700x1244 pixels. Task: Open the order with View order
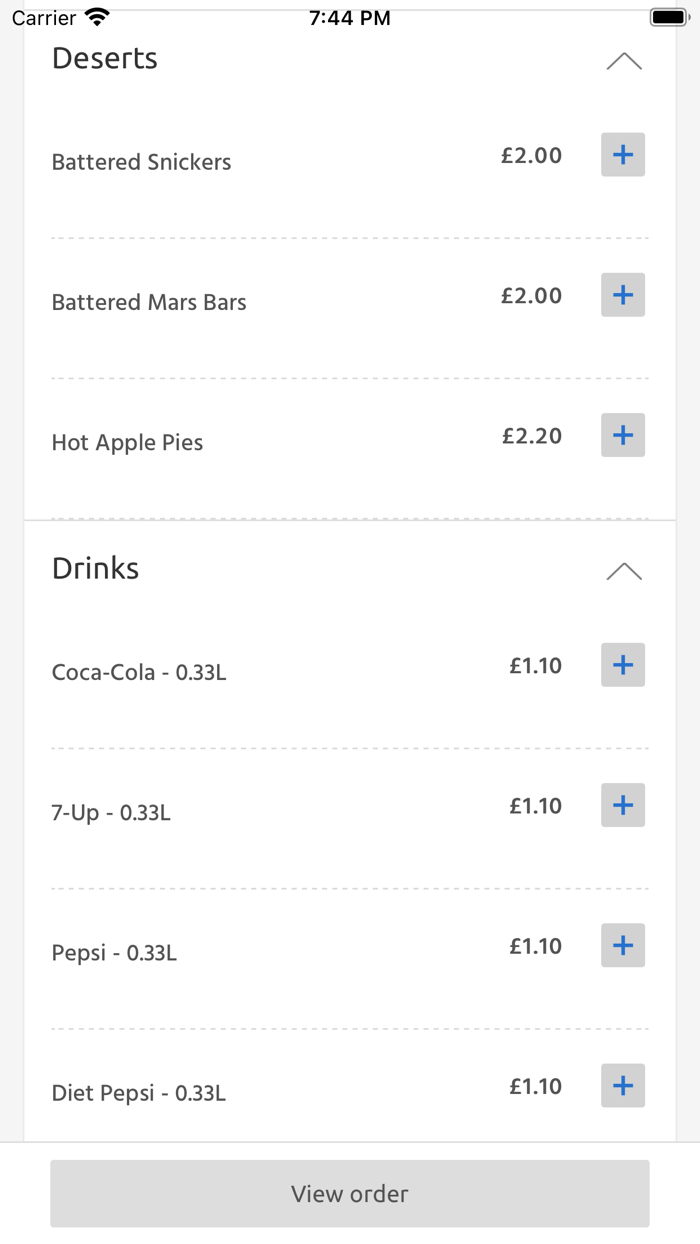349,1193
